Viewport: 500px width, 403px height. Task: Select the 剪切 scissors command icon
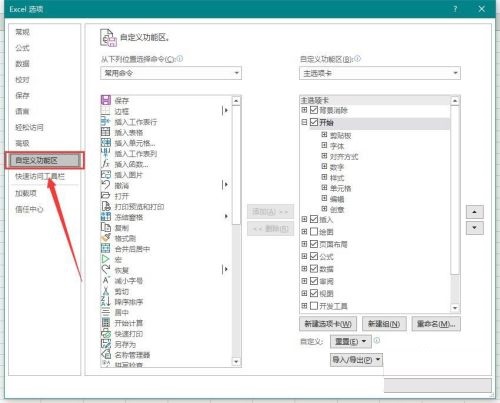coord(106,291)
